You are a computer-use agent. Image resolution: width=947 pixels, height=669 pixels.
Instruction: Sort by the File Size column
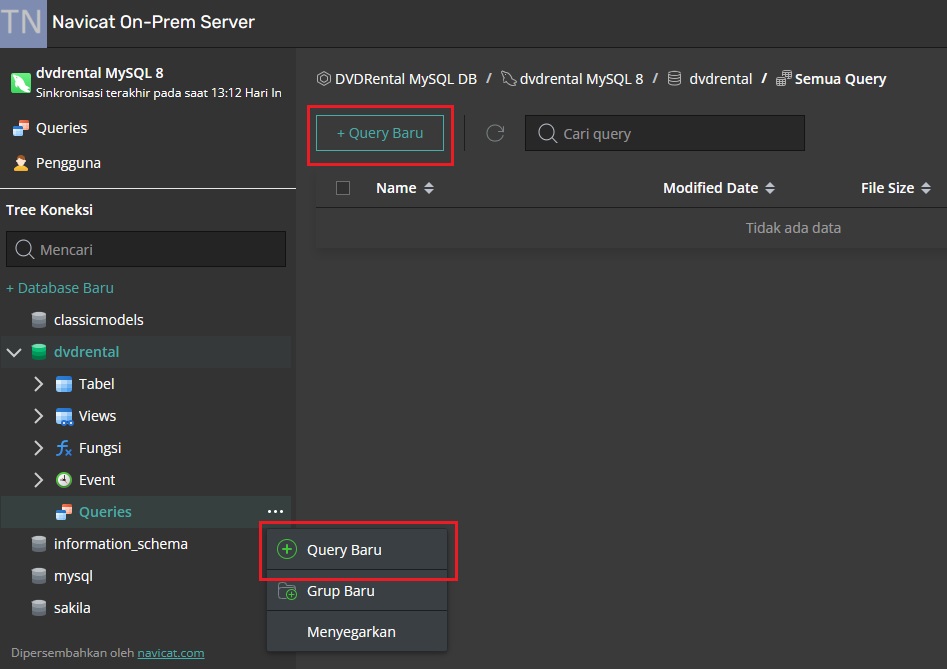896,188
